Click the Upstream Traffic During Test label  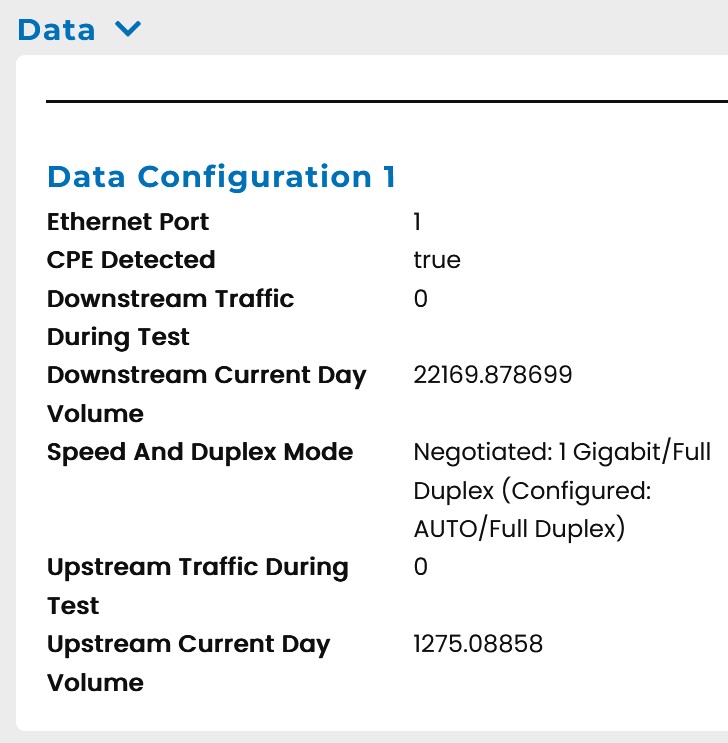click(x=197, y=586)
